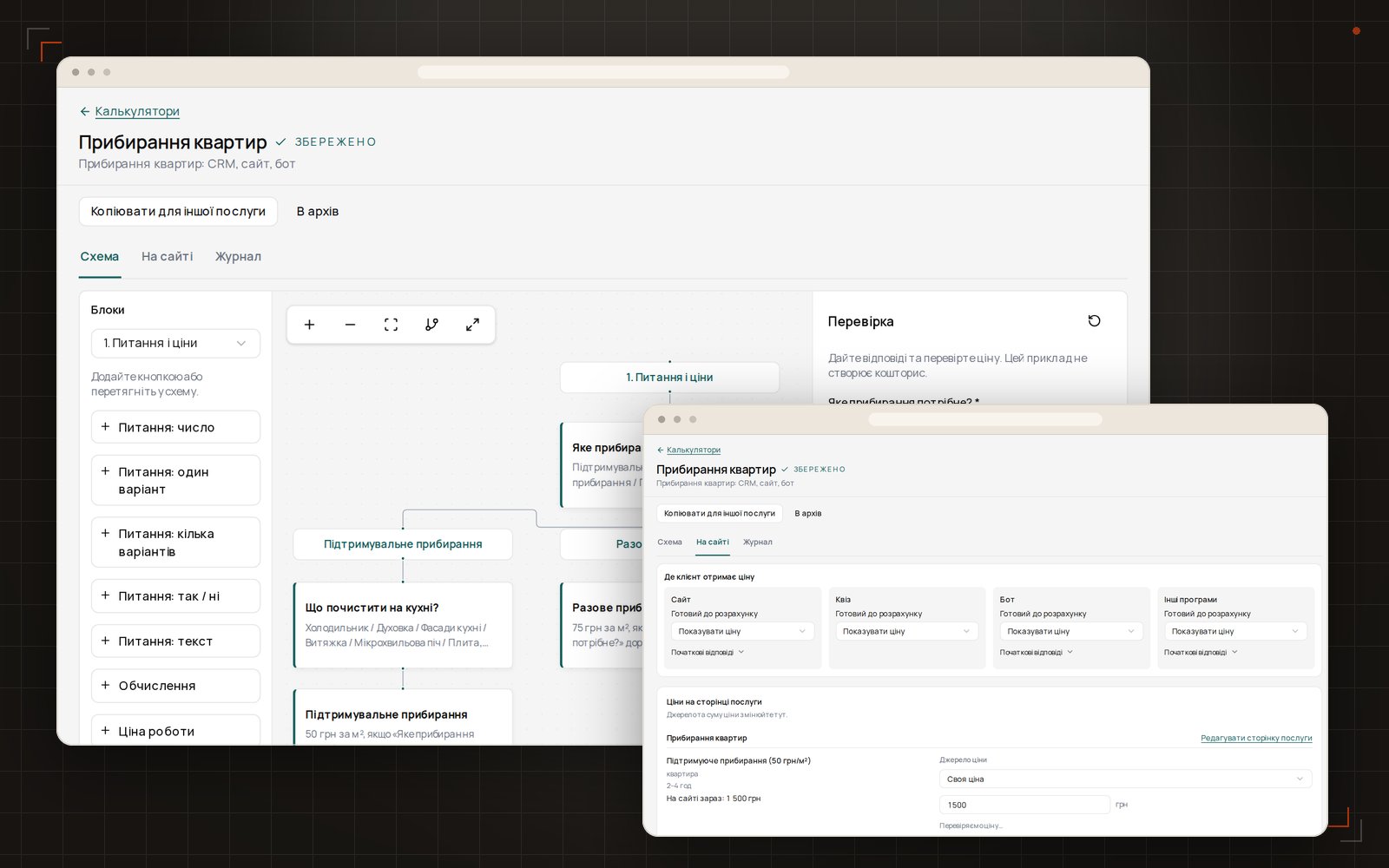The width and height of the screenshot is (1389, 868).
Task: Select the Підтримувальне прибирання price node 50 грн
Action: click(x=403, y=717)
